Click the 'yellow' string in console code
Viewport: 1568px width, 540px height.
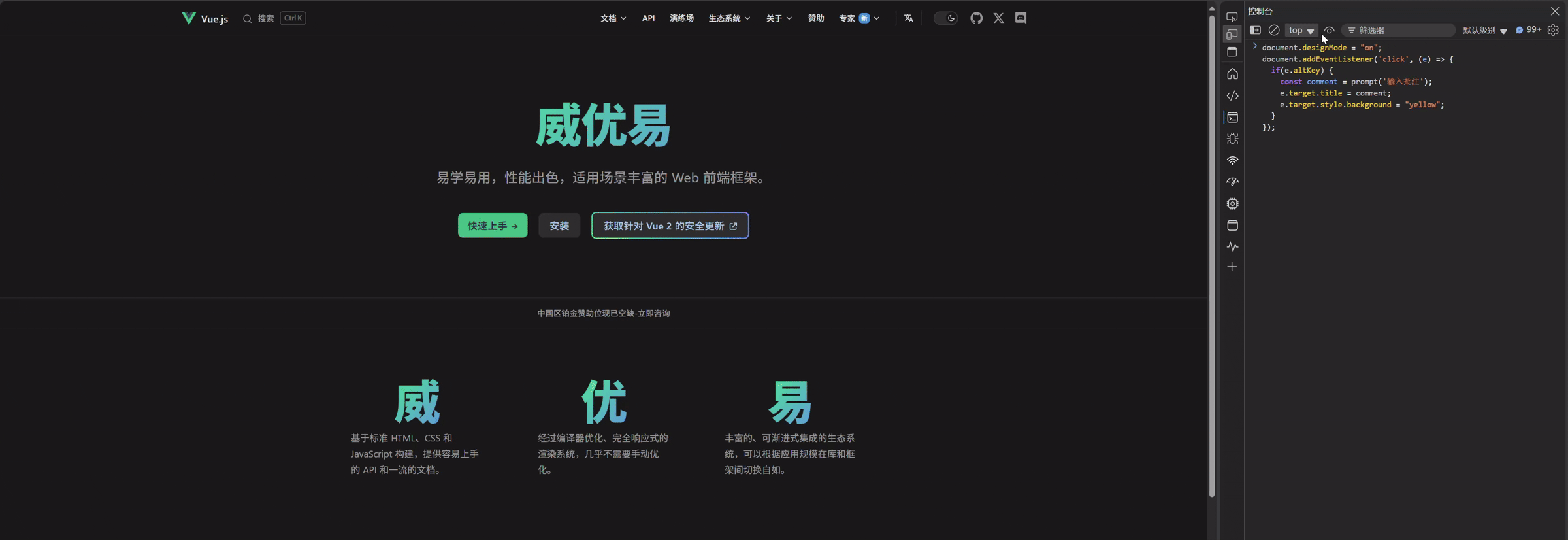(1422, 105)
